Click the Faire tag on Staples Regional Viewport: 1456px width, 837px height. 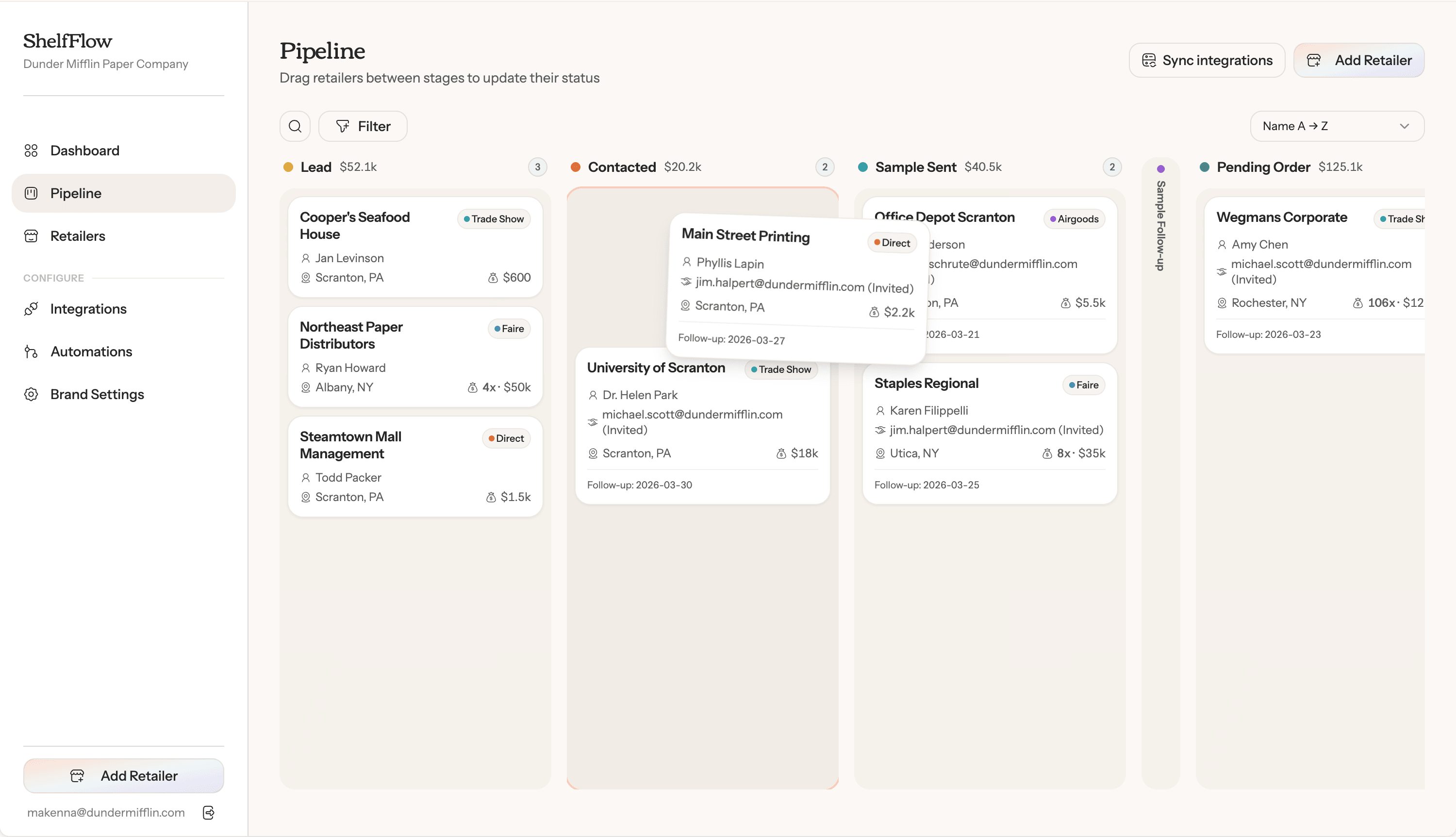point(1084,385)
